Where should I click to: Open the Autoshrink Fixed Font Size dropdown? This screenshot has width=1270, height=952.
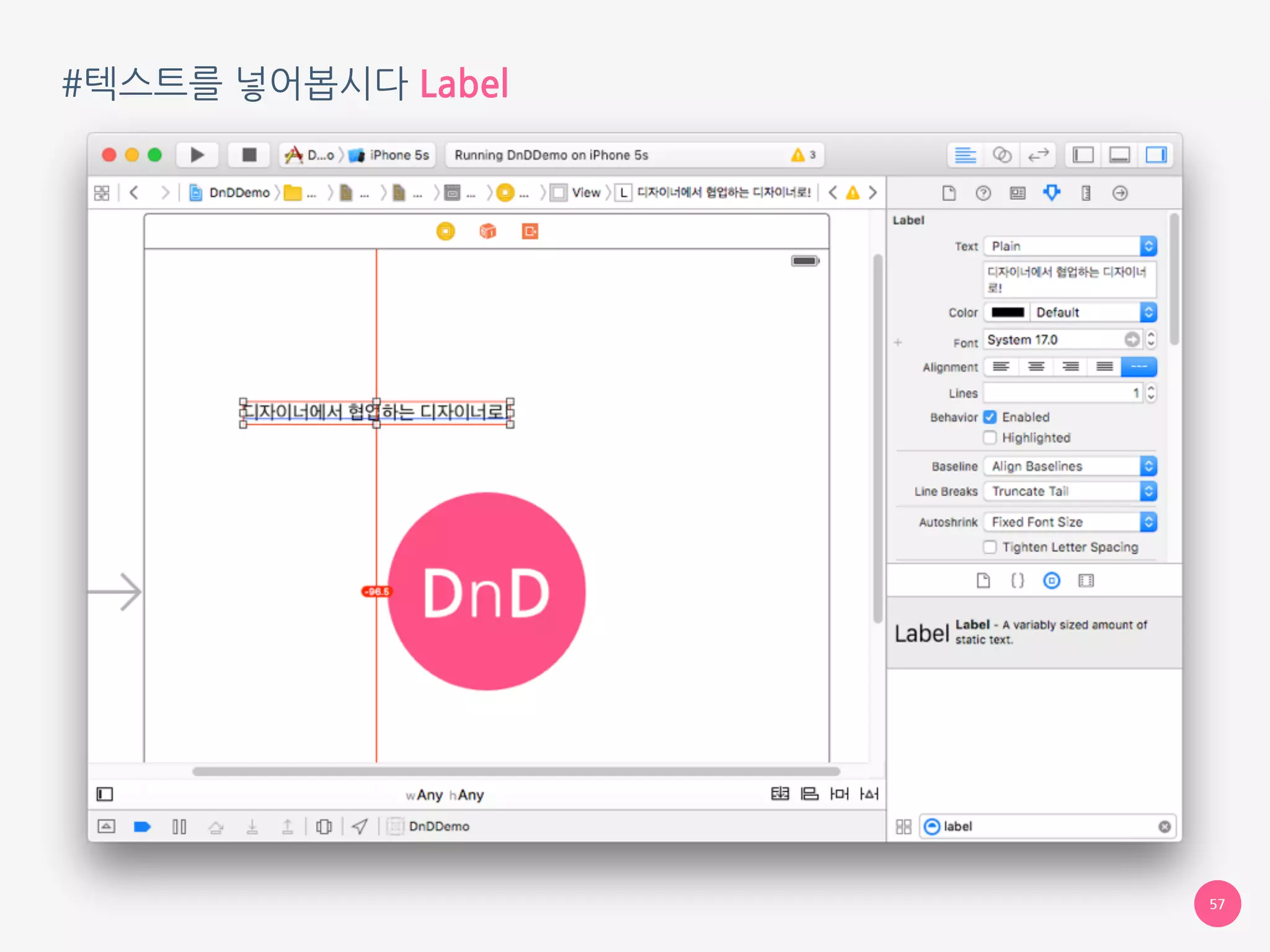(x=1070, y=522)
